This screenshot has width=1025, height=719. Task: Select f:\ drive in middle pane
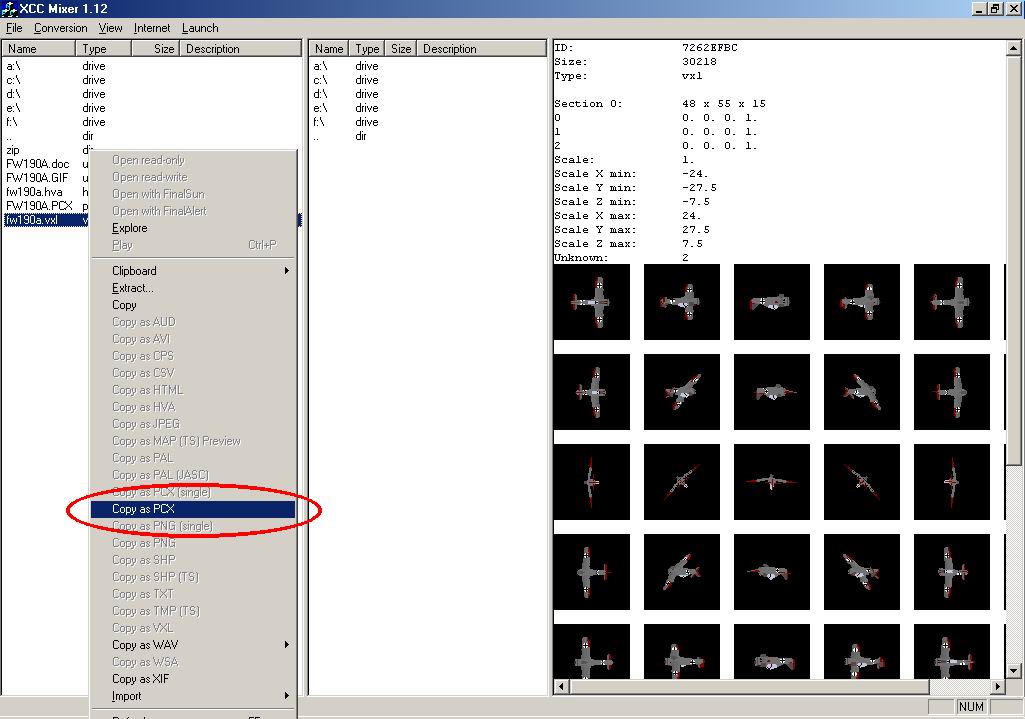(x=319, y=122)
